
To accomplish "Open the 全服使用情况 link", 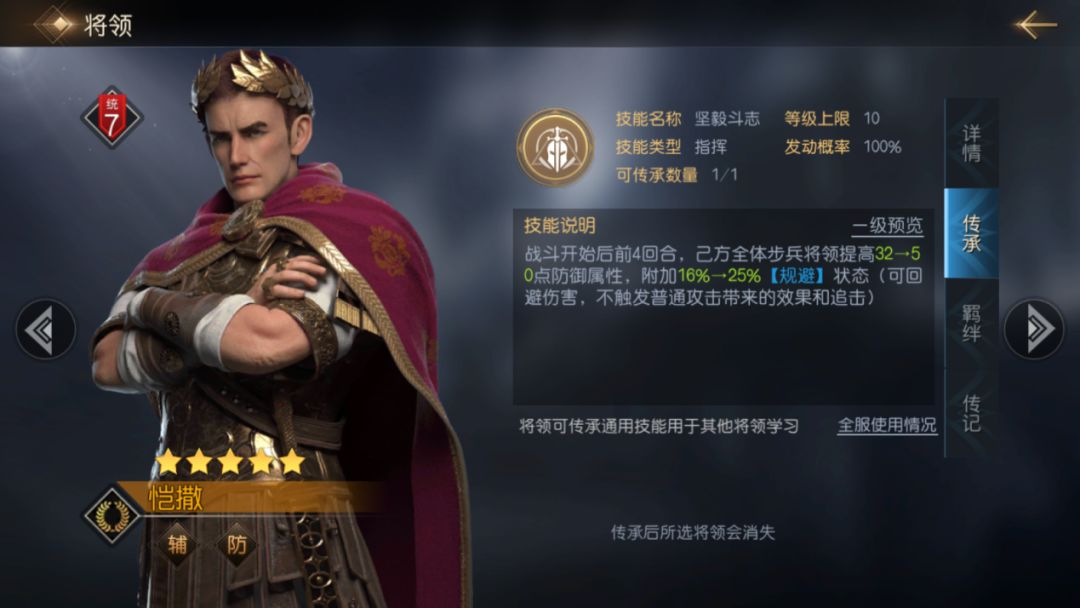I will (x=887, y=426).
